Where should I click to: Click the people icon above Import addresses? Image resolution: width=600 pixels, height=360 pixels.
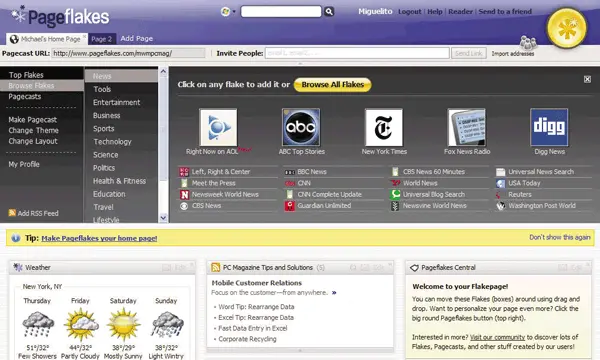528,42
